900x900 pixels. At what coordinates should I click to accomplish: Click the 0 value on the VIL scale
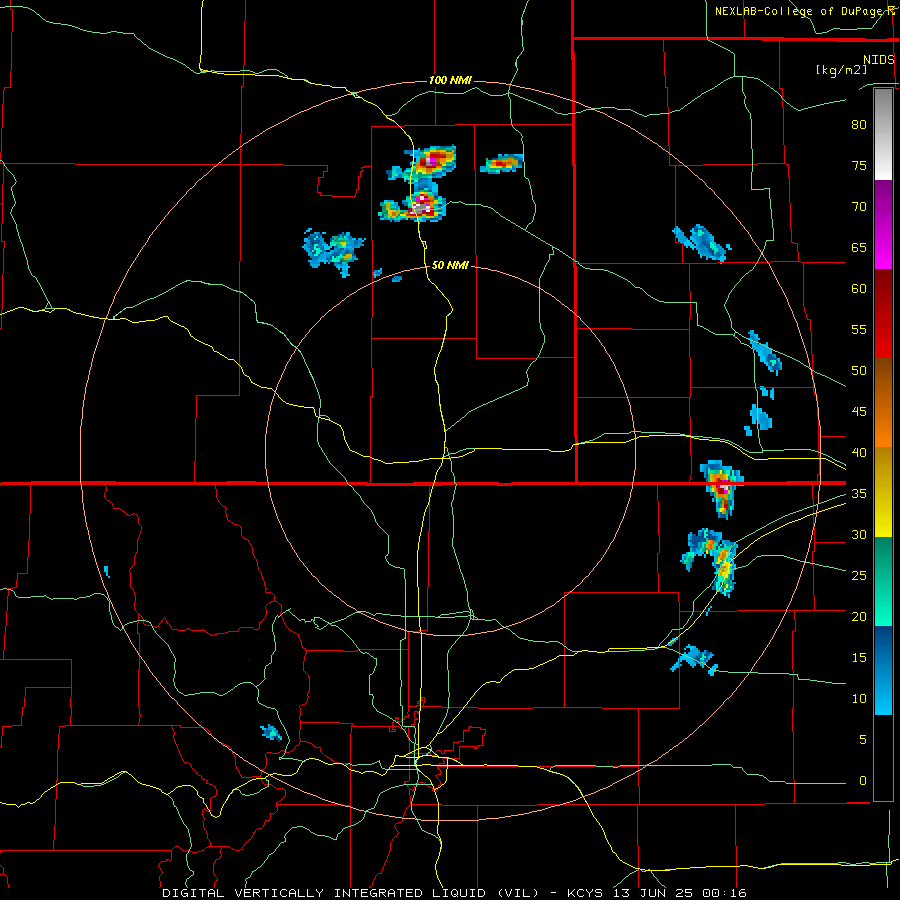click(863, 781)
